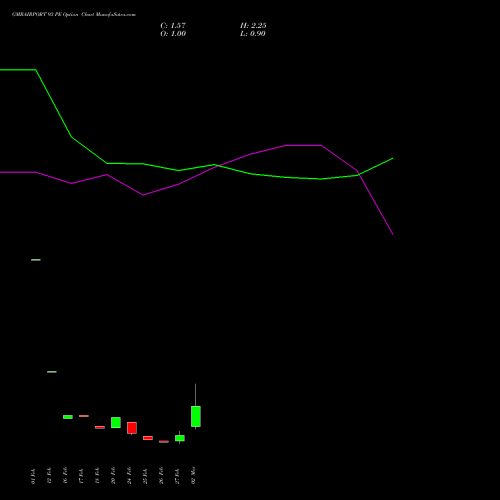Click the open value 'O: 1.00'
500x500 pixels.
tap(173, 34)
